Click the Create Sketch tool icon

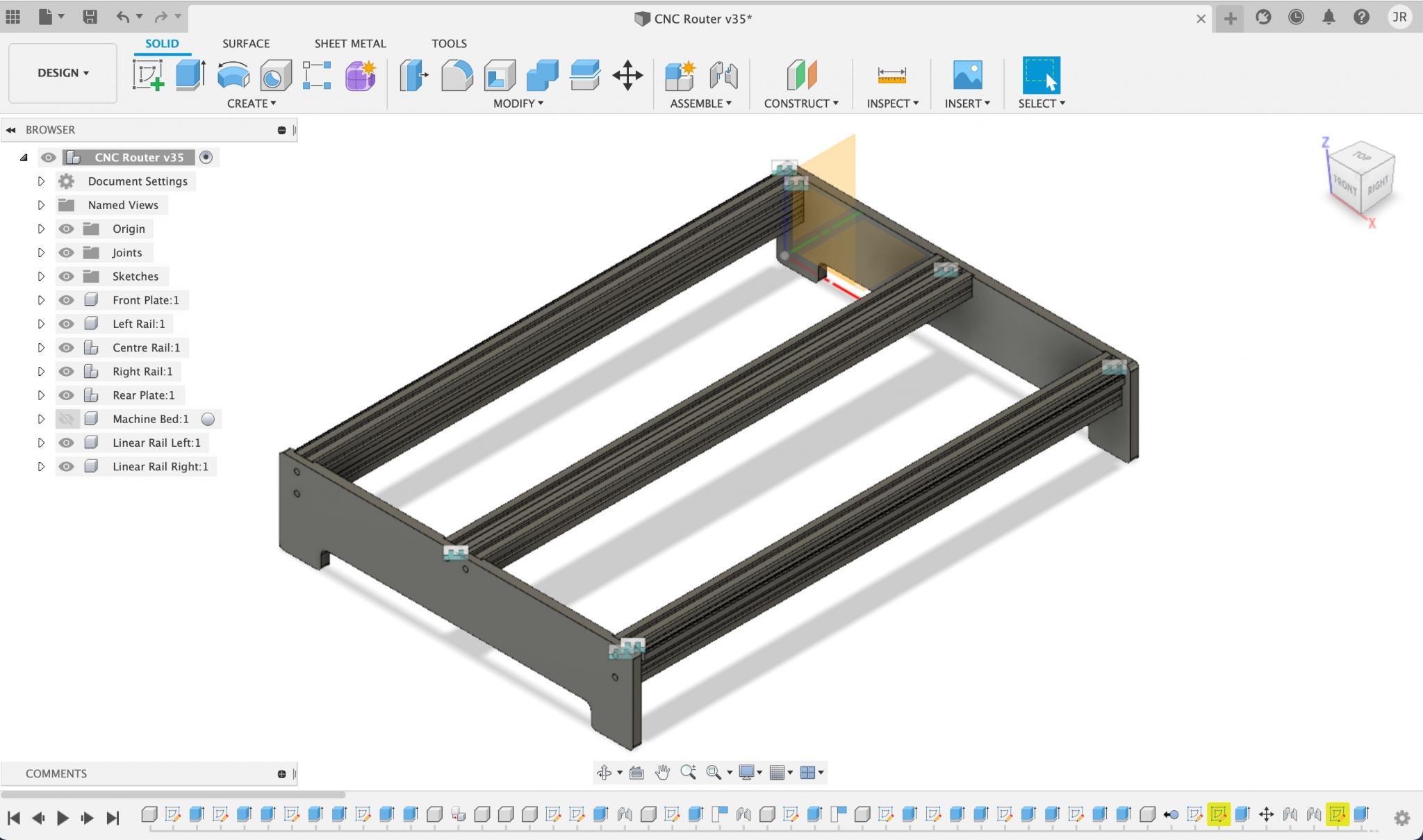148,75
